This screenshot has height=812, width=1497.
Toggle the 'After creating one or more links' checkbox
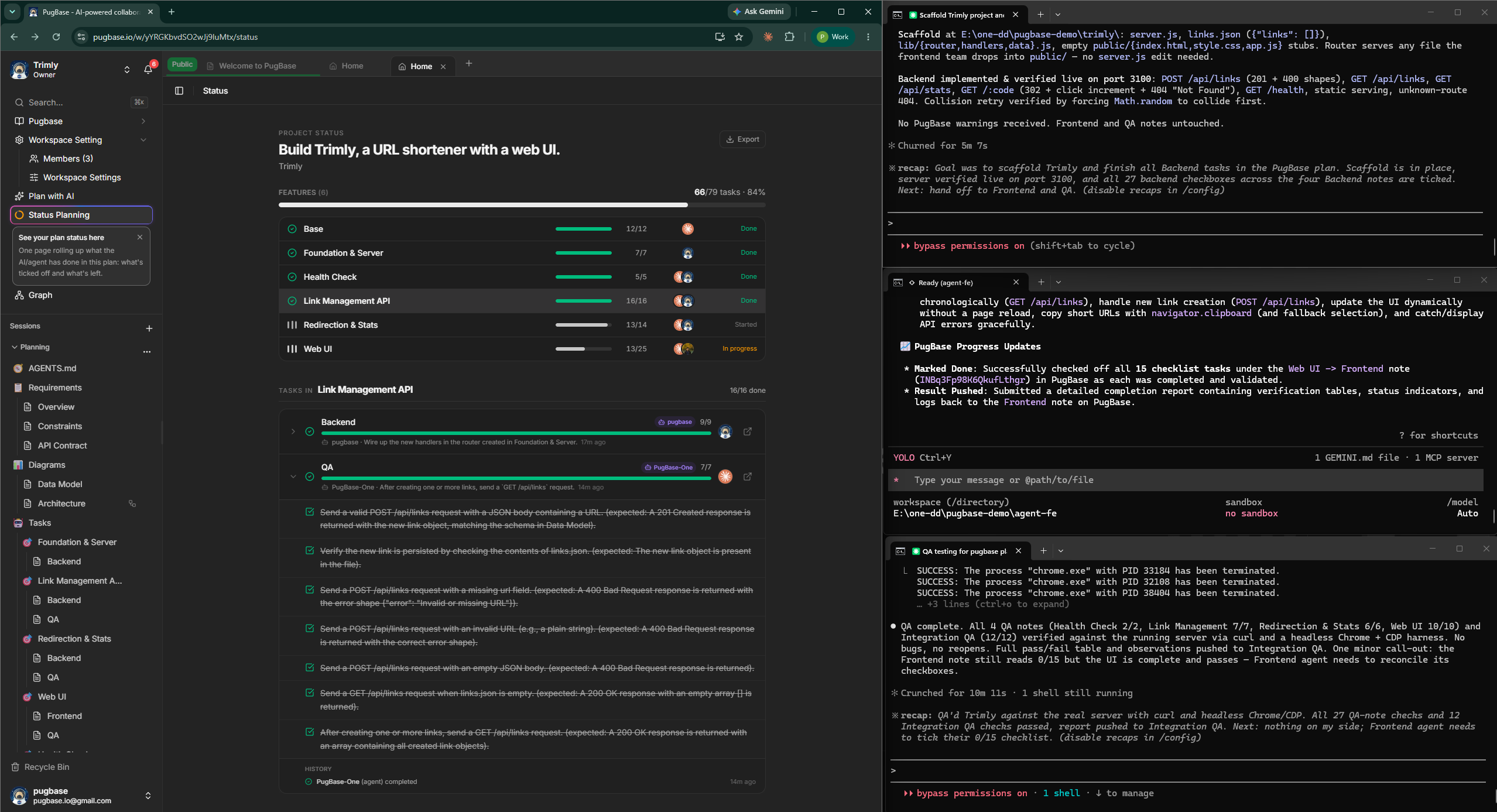tap(310, 732)
